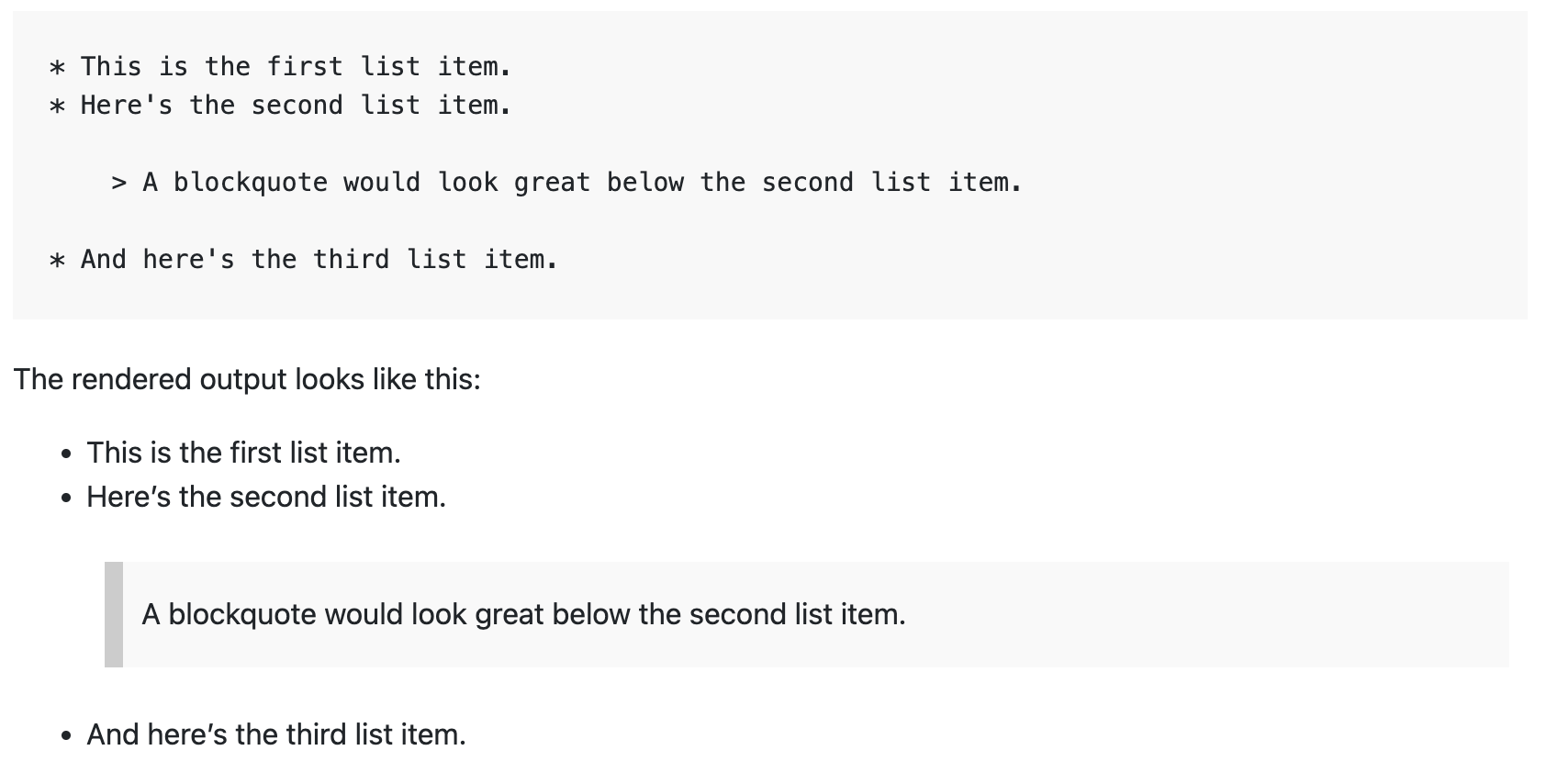1546x784 pixels.
Task: Click asterisk before 'And here's the third' in code
Action: (57, 260)
